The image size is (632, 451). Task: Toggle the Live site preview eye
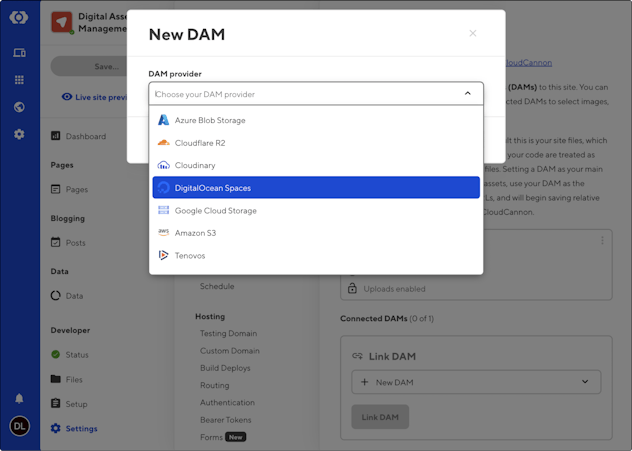point(67,97)
